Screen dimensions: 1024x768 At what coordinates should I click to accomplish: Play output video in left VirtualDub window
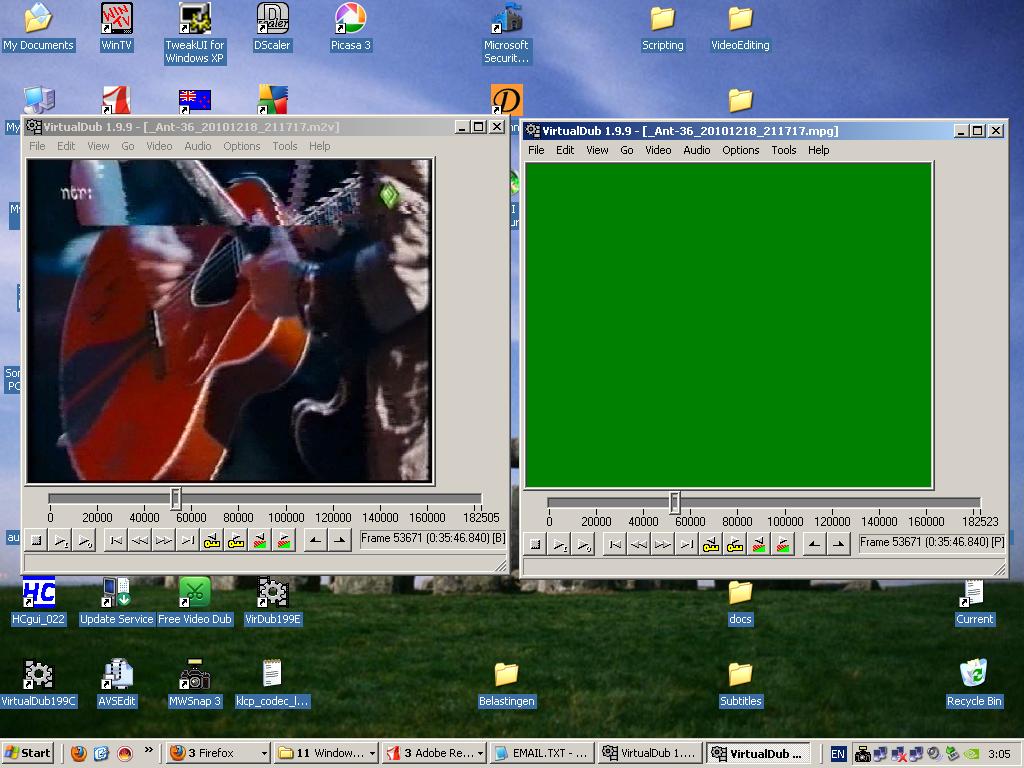85,541
